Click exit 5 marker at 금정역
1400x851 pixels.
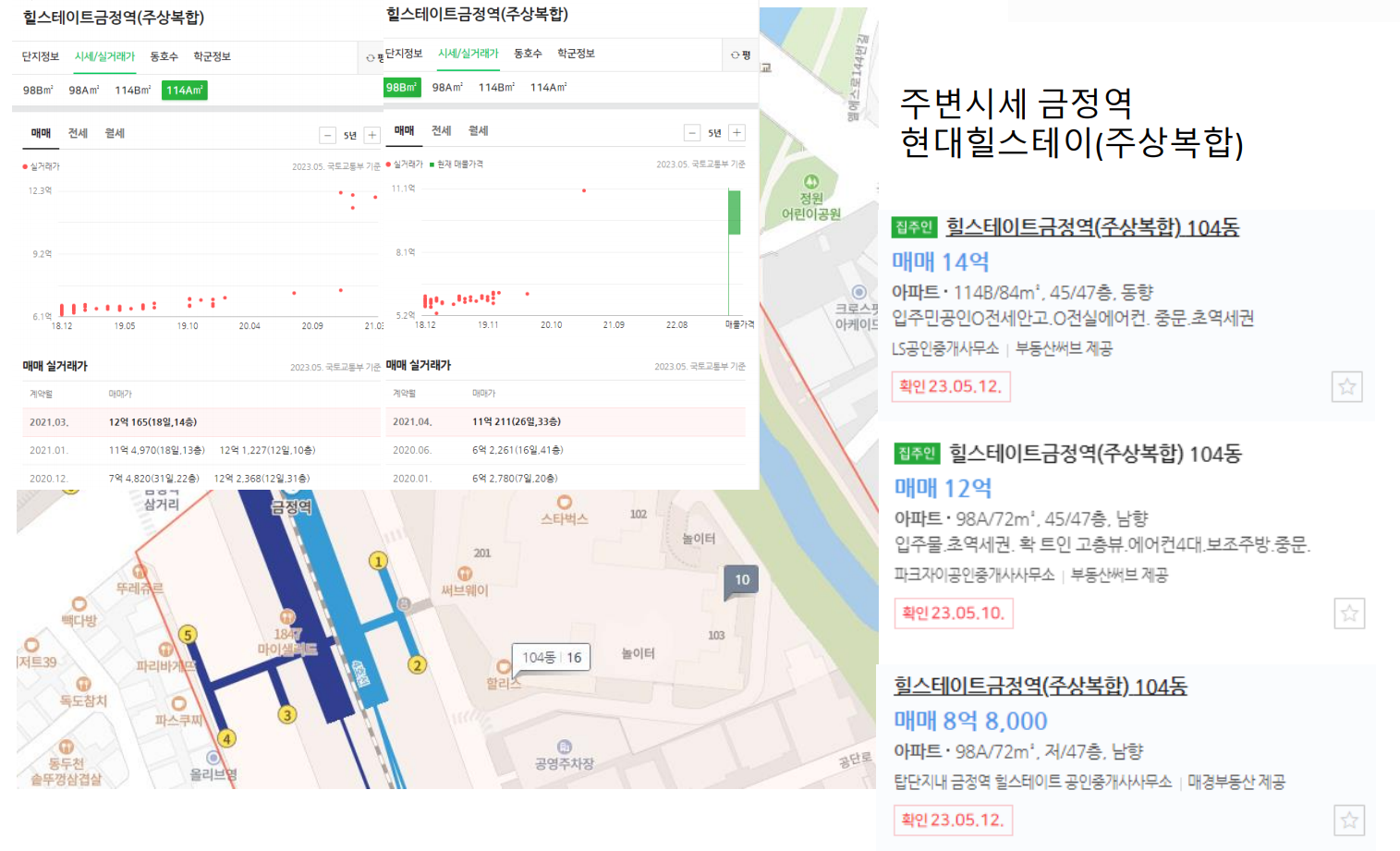pyautogui.click(x=188, y=635)
